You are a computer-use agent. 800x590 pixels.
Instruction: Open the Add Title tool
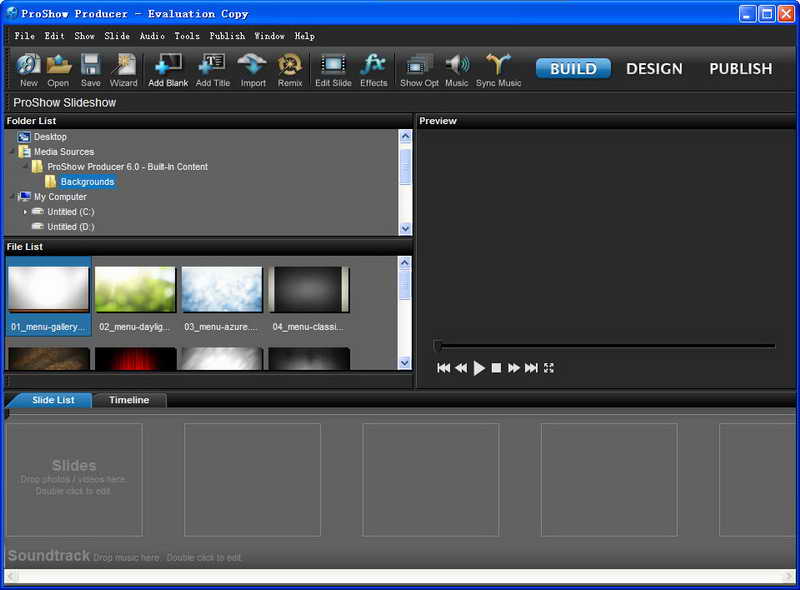[212, 69]
